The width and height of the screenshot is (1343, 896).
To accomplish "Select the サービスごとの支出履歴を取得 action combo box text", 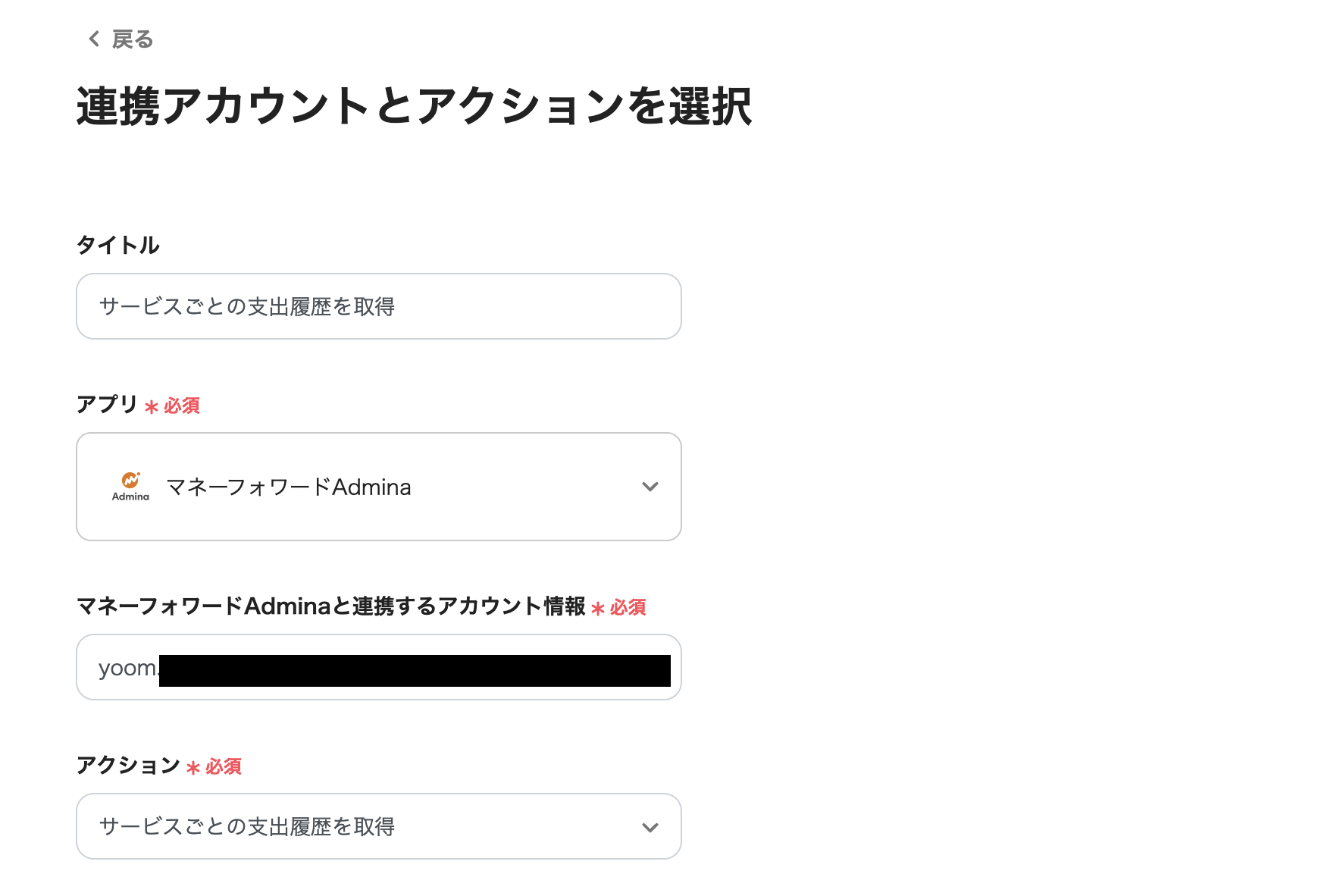I will point(247,826).
